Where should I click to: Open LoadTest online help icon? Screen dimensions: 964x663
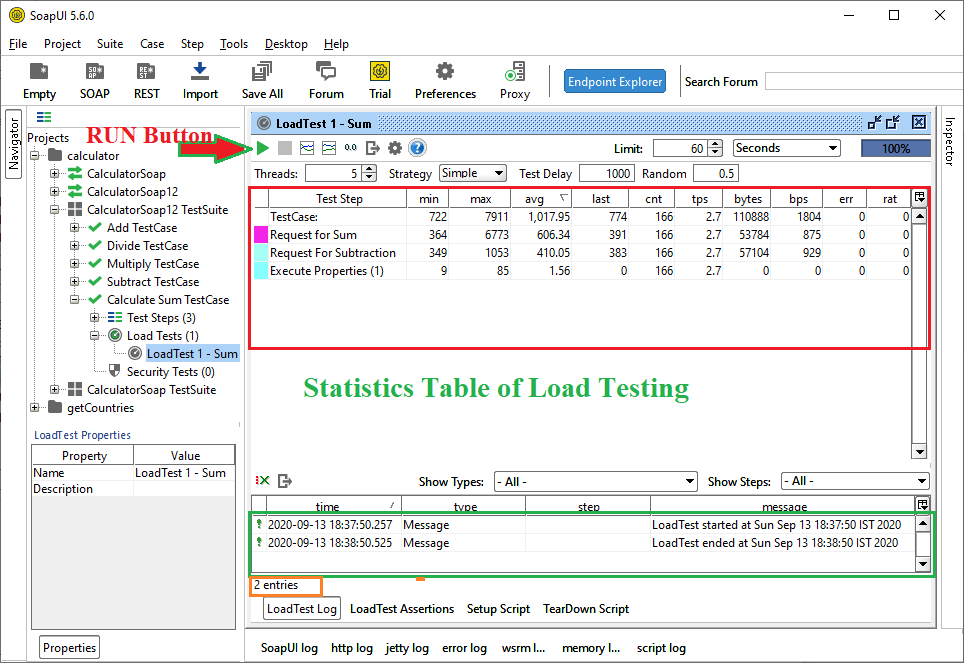(x=417, y=148)
